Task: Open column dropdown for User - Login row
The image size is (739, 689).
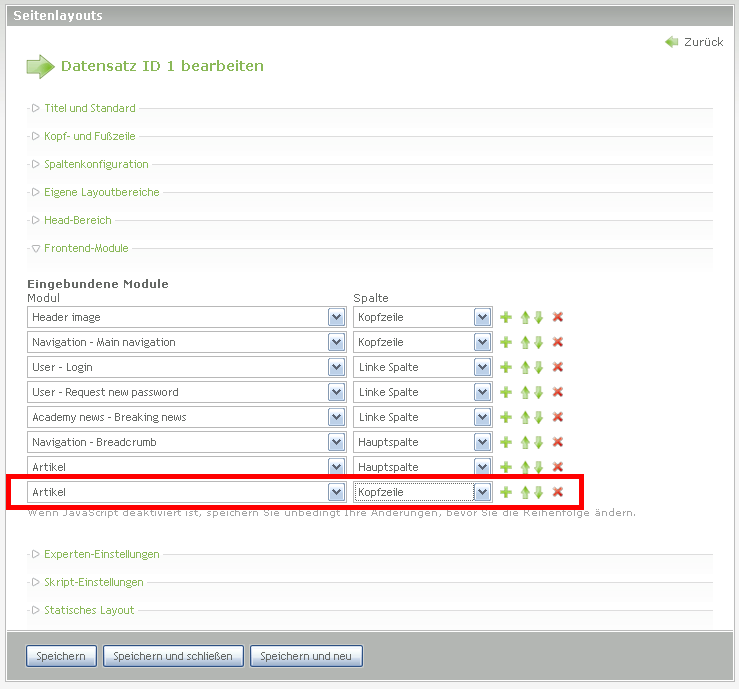Action: coord(482,367)
